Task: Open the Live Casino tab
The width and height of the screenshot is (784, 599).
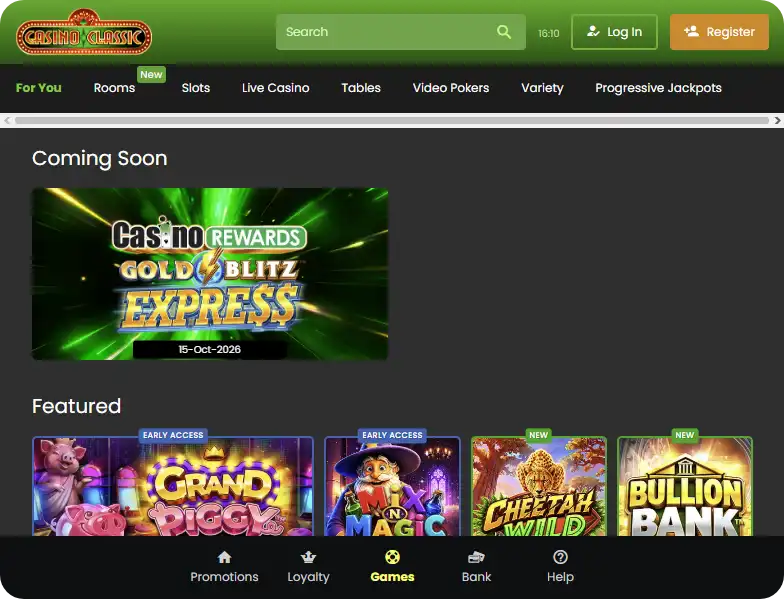Action: pos(276,88)
